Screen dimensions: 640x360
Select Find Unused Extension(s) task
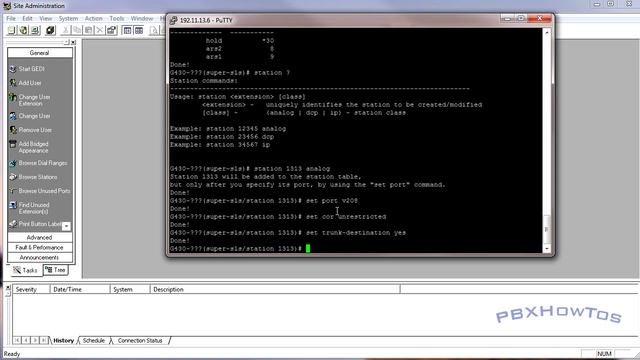pyautogui.click(x=29, y=208)
